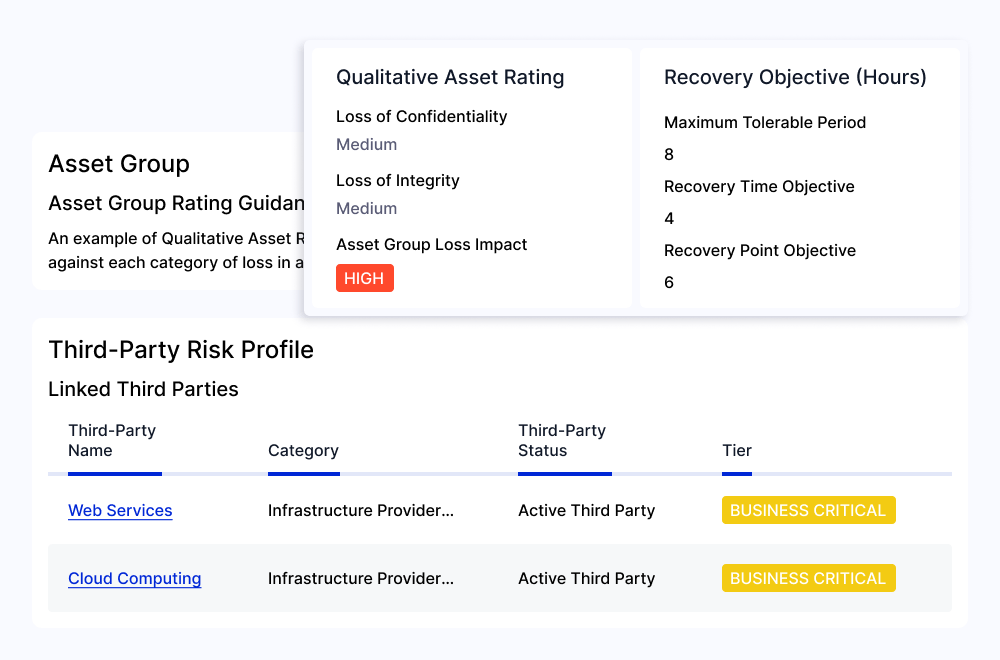This screenshot has height=660, width=1000.
Task: Click the Medium value under Loss of Confidentiality
Action: [367, 145]
